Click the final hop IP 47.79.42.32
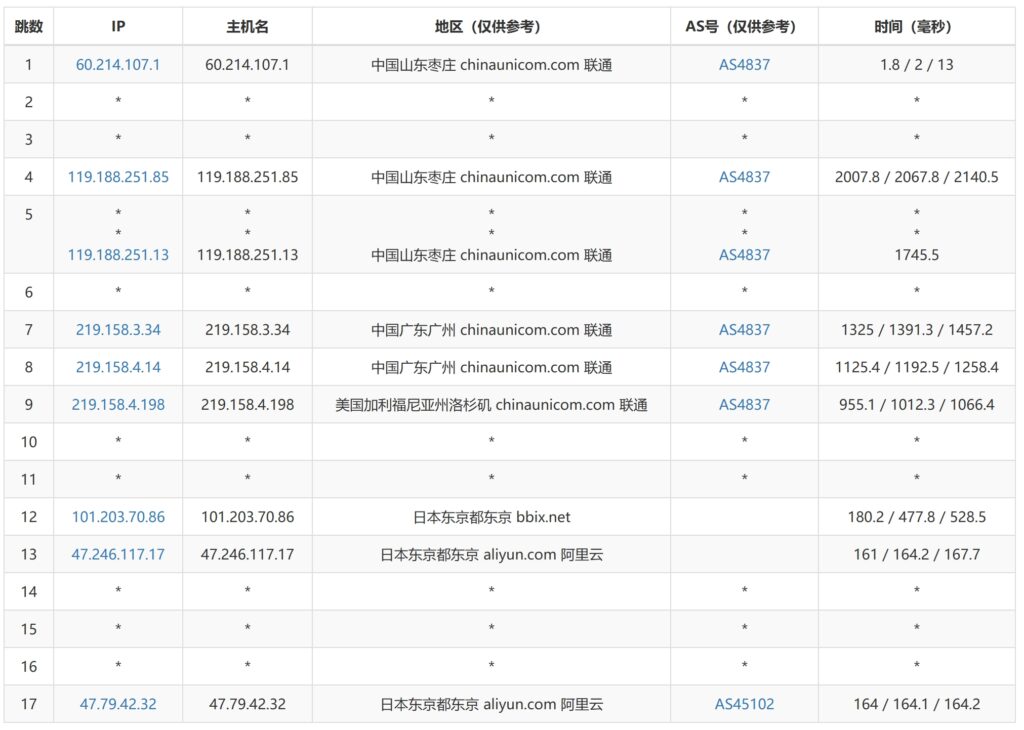Image resolution: width=1024 pixels, height=730 pixels. (118, 704)
